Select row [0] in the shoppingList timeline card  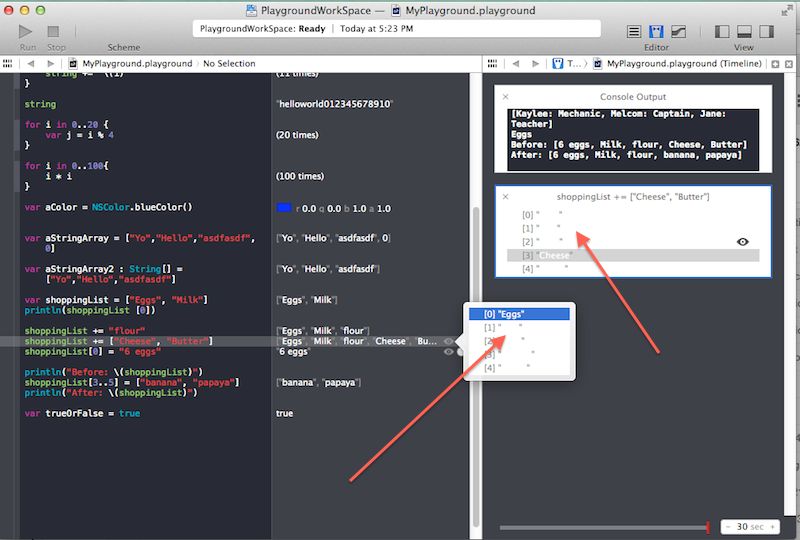coord(633,215)
